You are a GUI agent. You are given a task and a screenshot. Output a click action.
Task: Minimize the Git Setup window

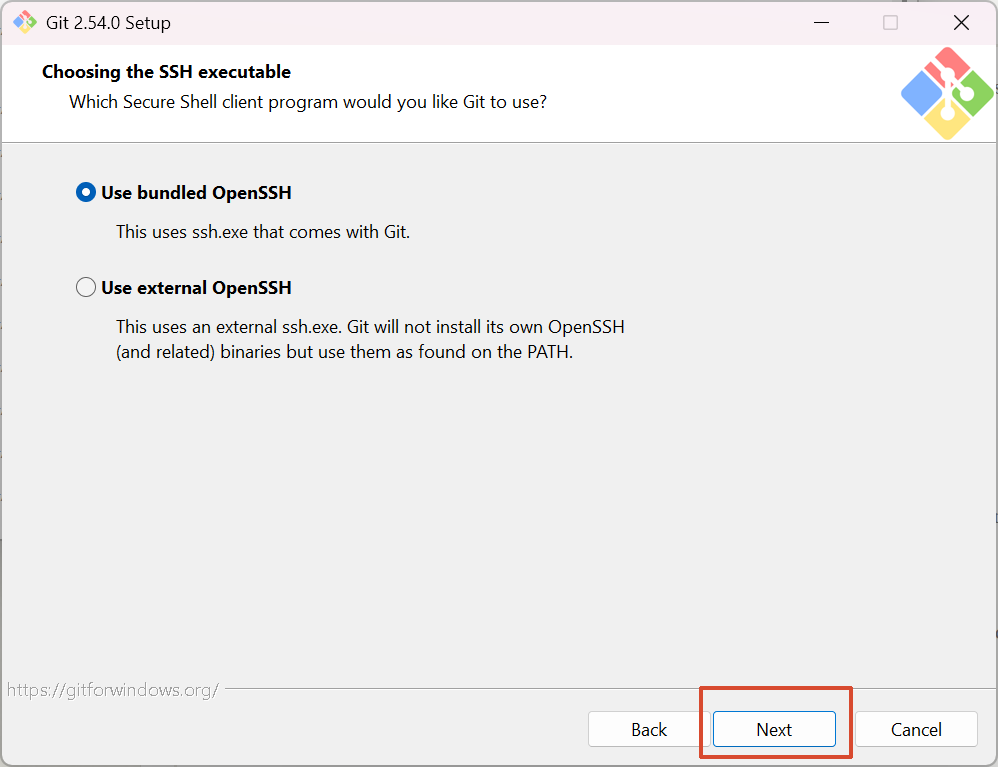(818, 22)
